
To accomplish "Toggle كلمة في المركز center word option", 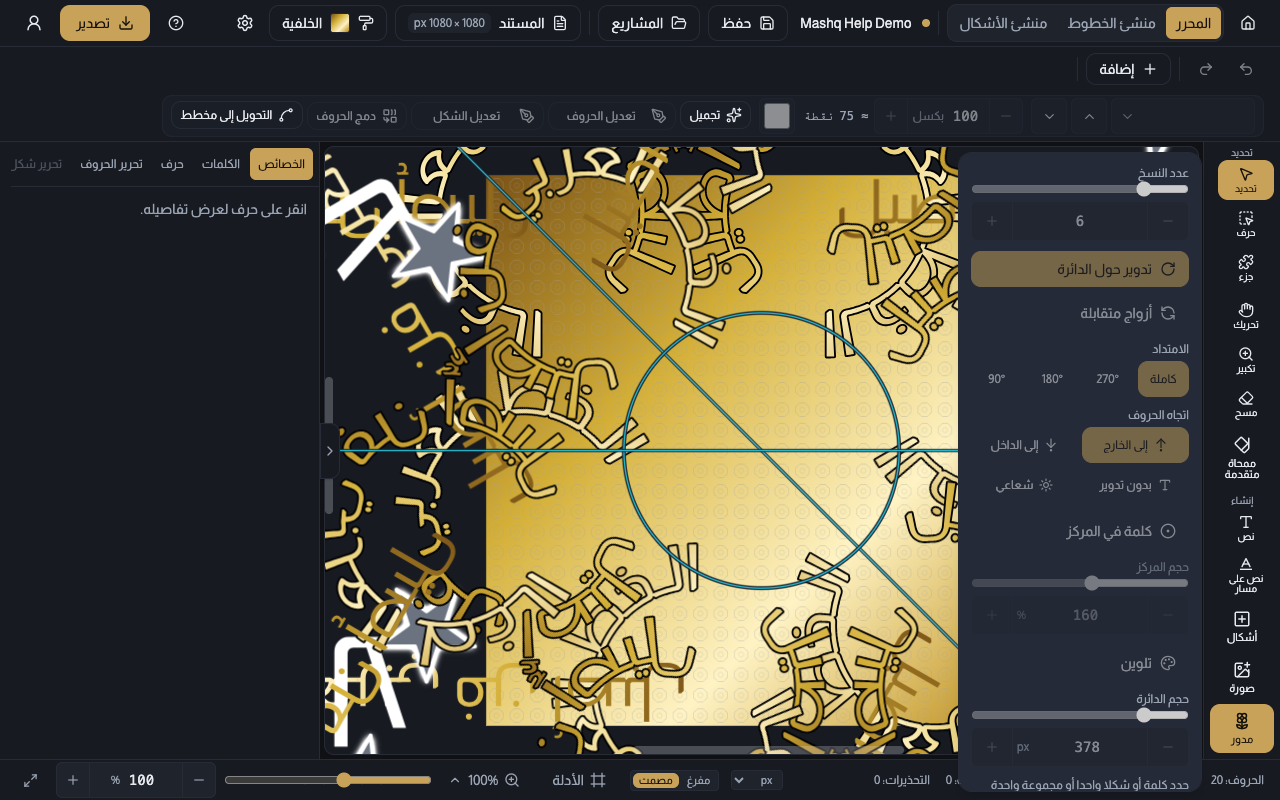I will (1080, 531).
